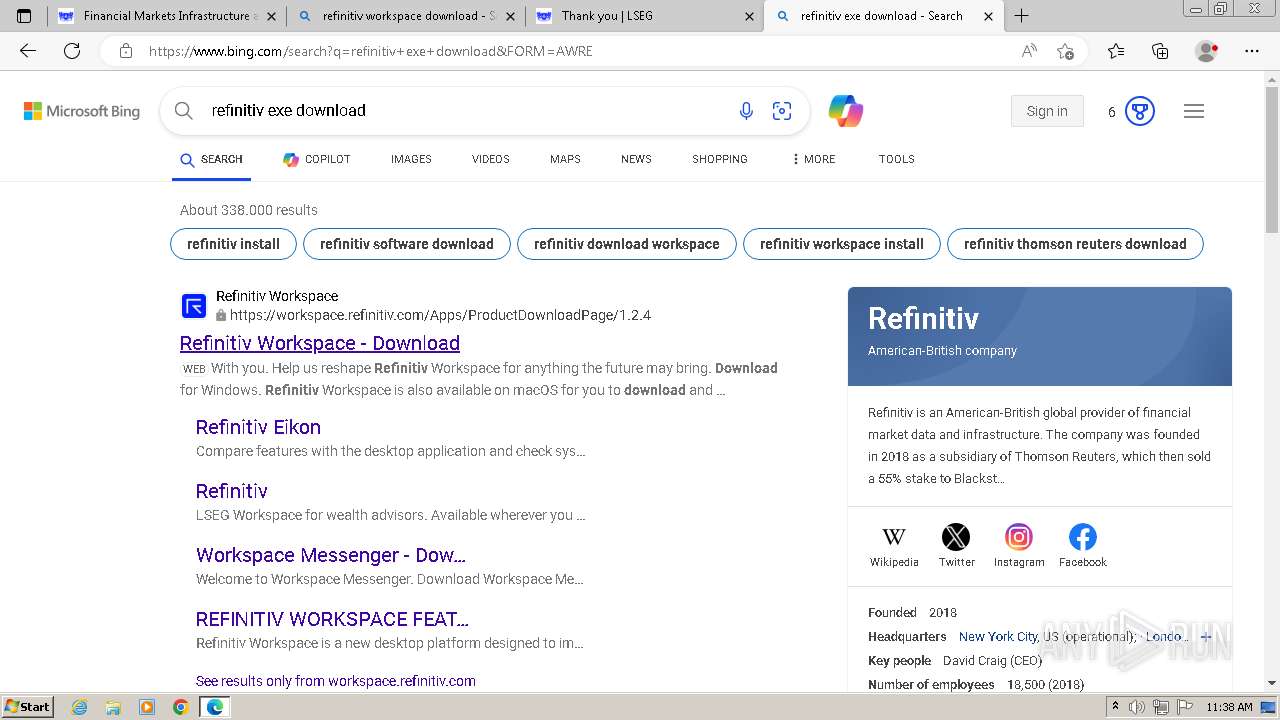Start voice search with microphone icon
This screenshot has height=720, width=1280.
click(746, 111)
